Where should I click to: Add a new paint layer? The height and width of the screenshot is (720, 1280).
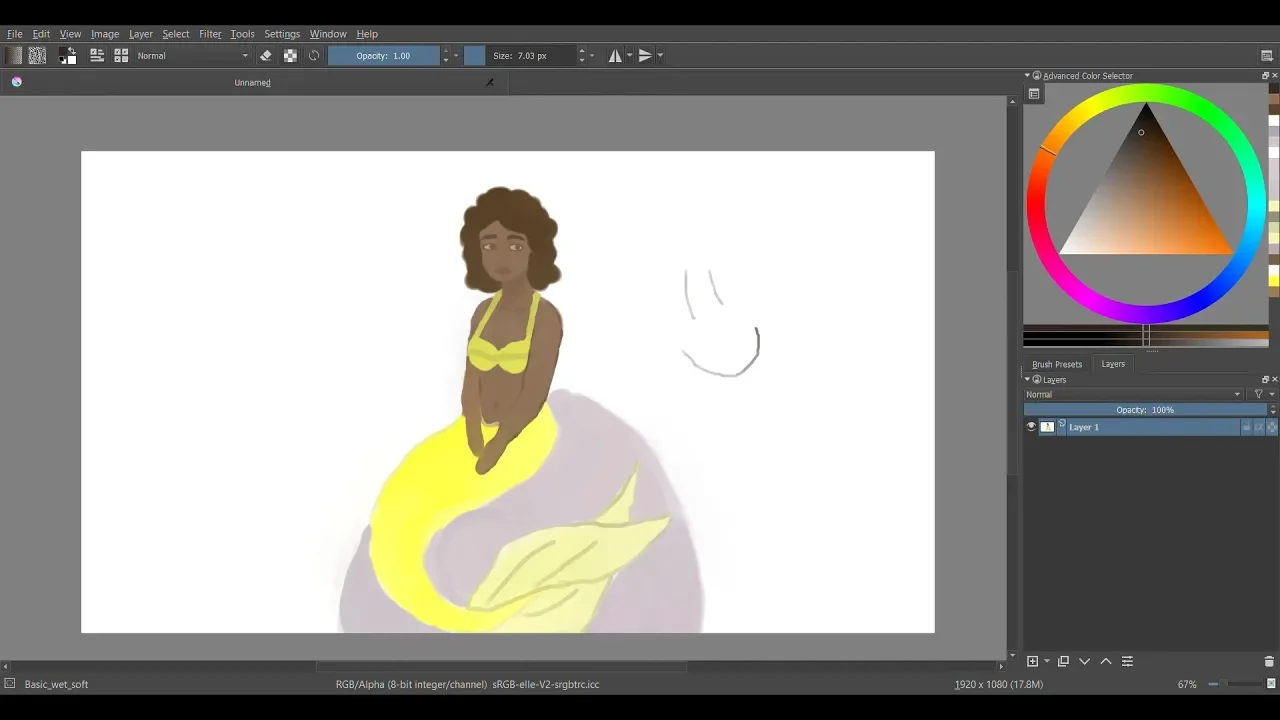click(1033, 662)
